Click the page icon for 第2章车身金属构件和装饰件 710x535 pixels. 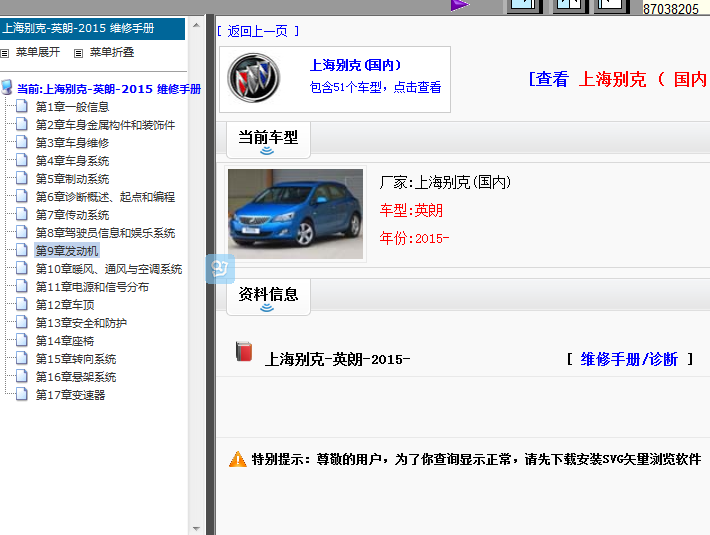pos(22,124)
